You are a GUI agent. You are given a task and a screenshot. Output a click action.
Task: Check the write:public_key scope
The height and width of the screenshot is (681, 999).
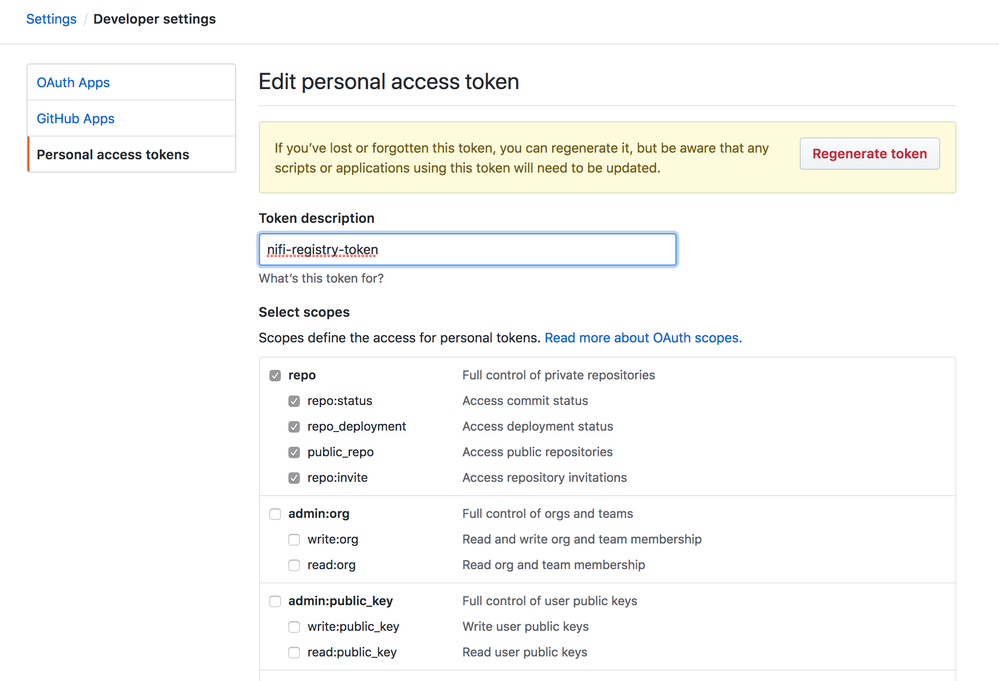[294, 627]
